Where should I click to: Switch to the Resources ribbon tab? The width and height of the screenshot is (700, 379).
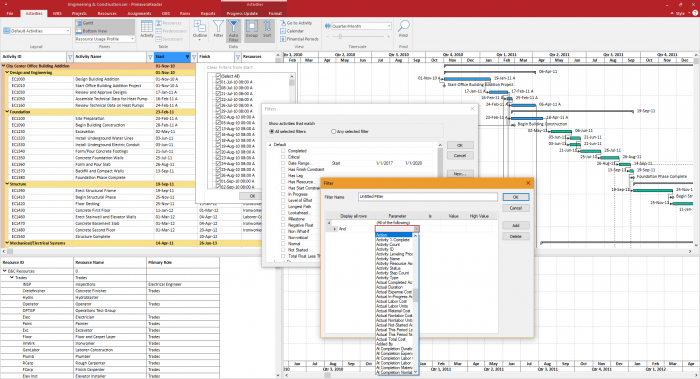[x=107, y=13]
